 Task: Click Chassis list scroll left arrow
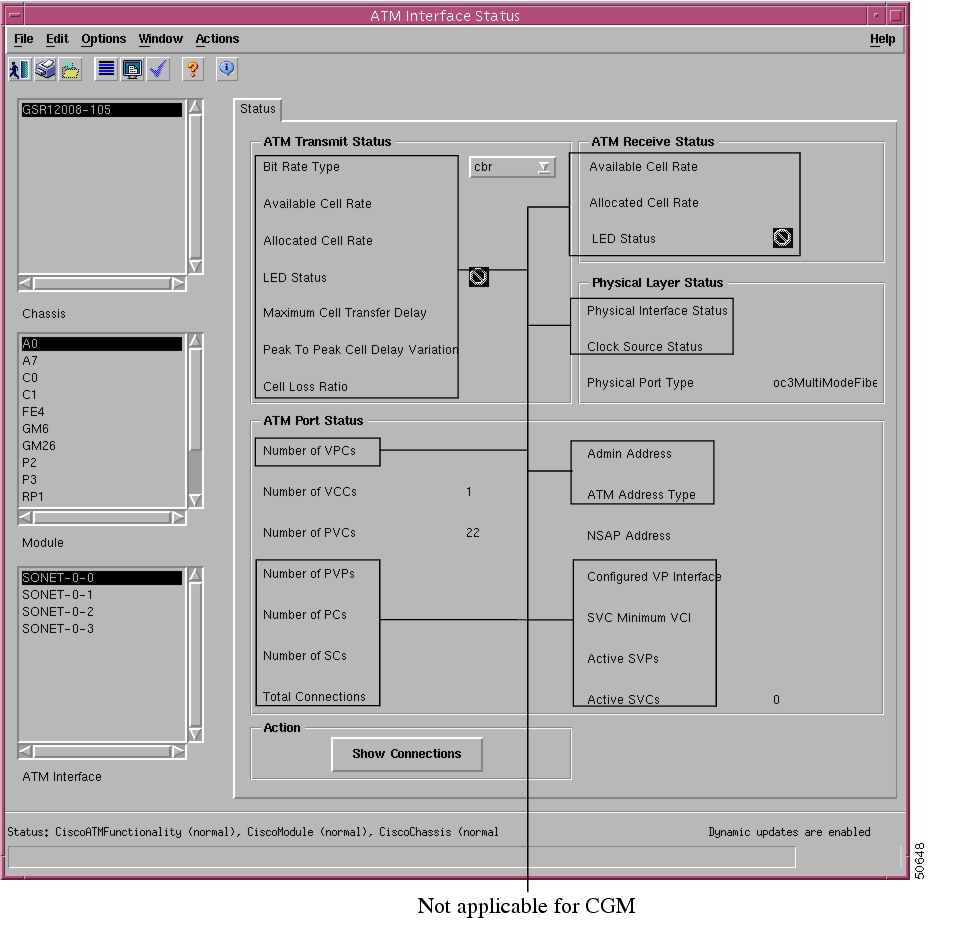coord(26,284)
